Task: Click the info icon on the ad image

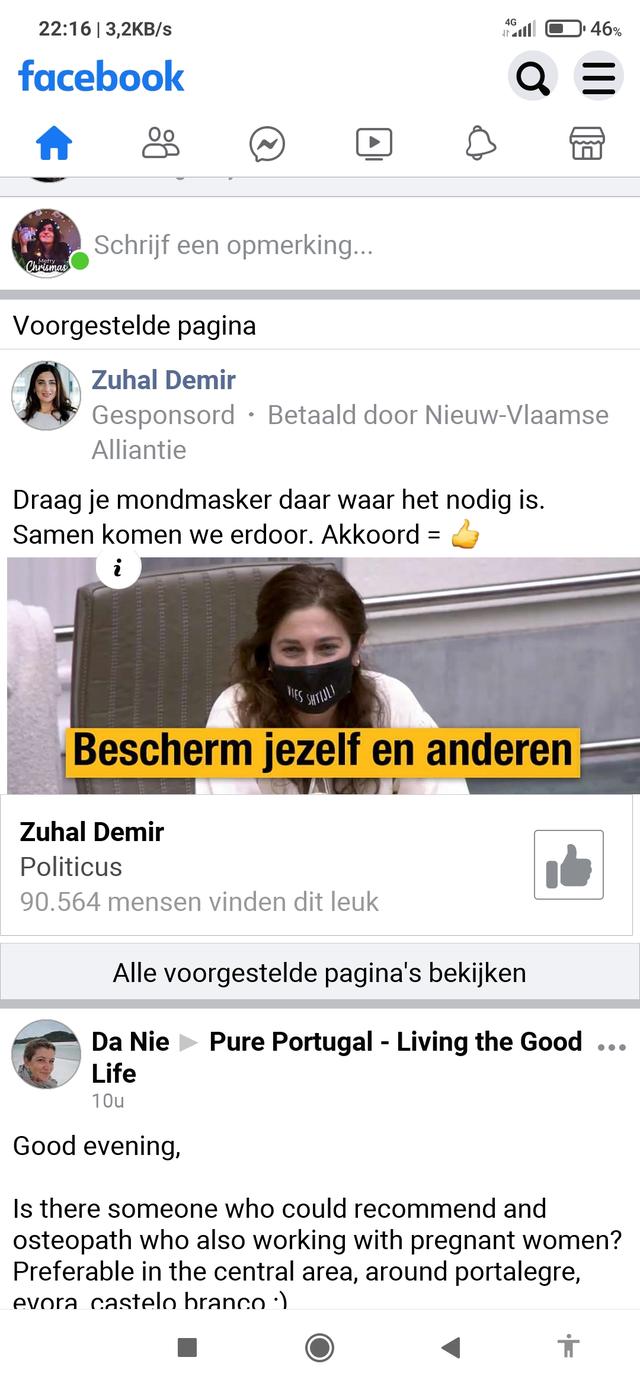Action: [119, 569]
